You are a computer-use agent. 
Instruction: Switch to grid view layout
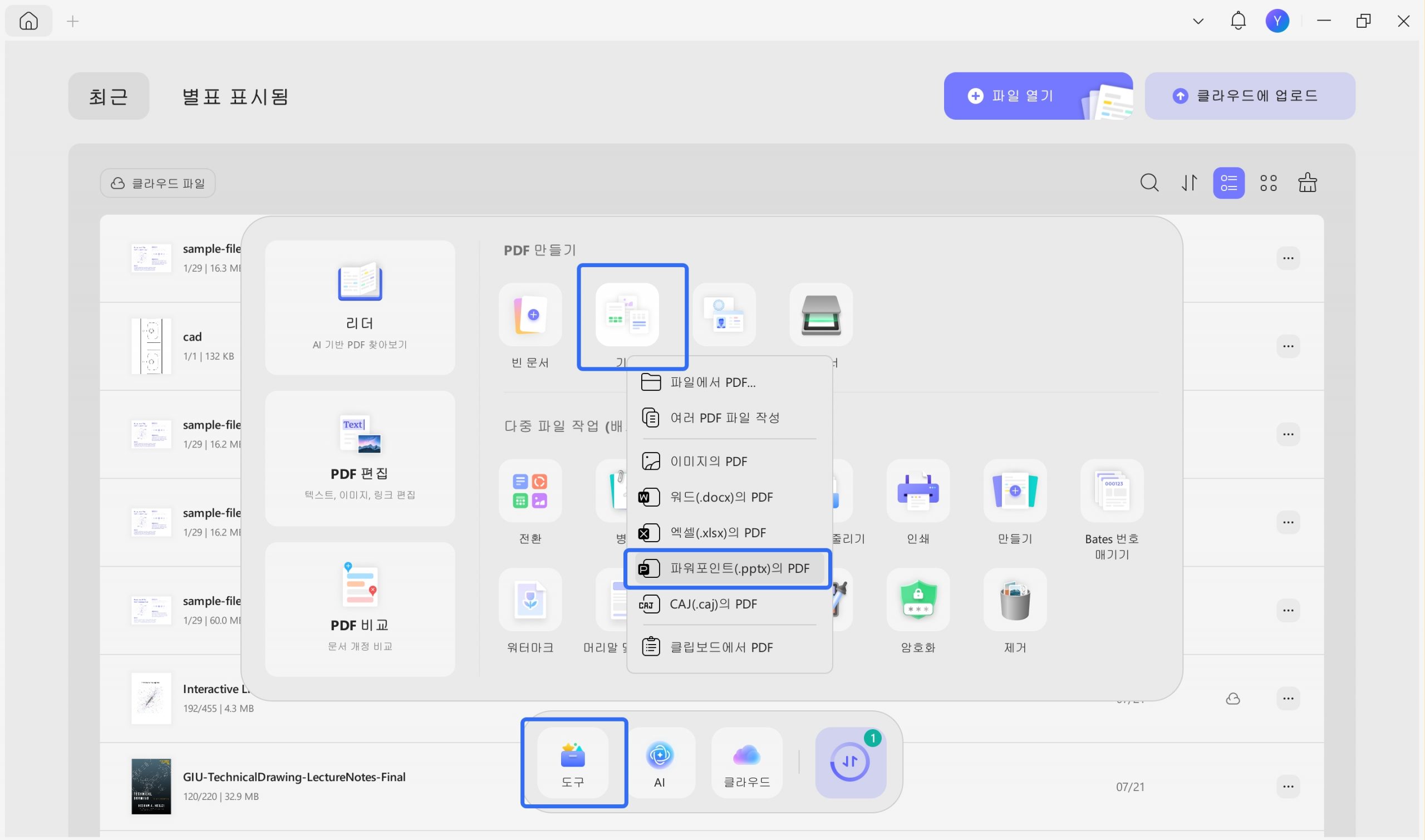[x=1268, y=183]
